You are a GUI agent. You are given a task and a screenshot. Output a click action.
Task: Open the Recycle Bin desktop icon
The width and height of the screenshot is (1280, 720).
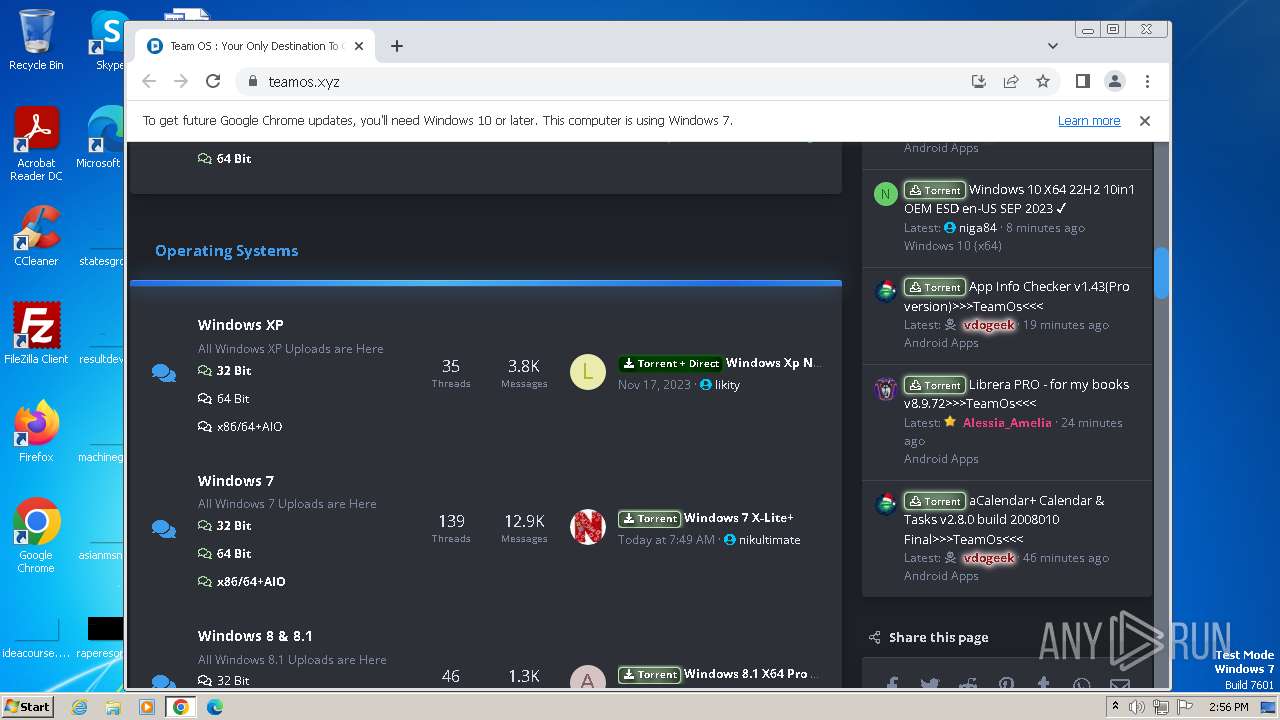pyautogui.click(x=36, y=40)
